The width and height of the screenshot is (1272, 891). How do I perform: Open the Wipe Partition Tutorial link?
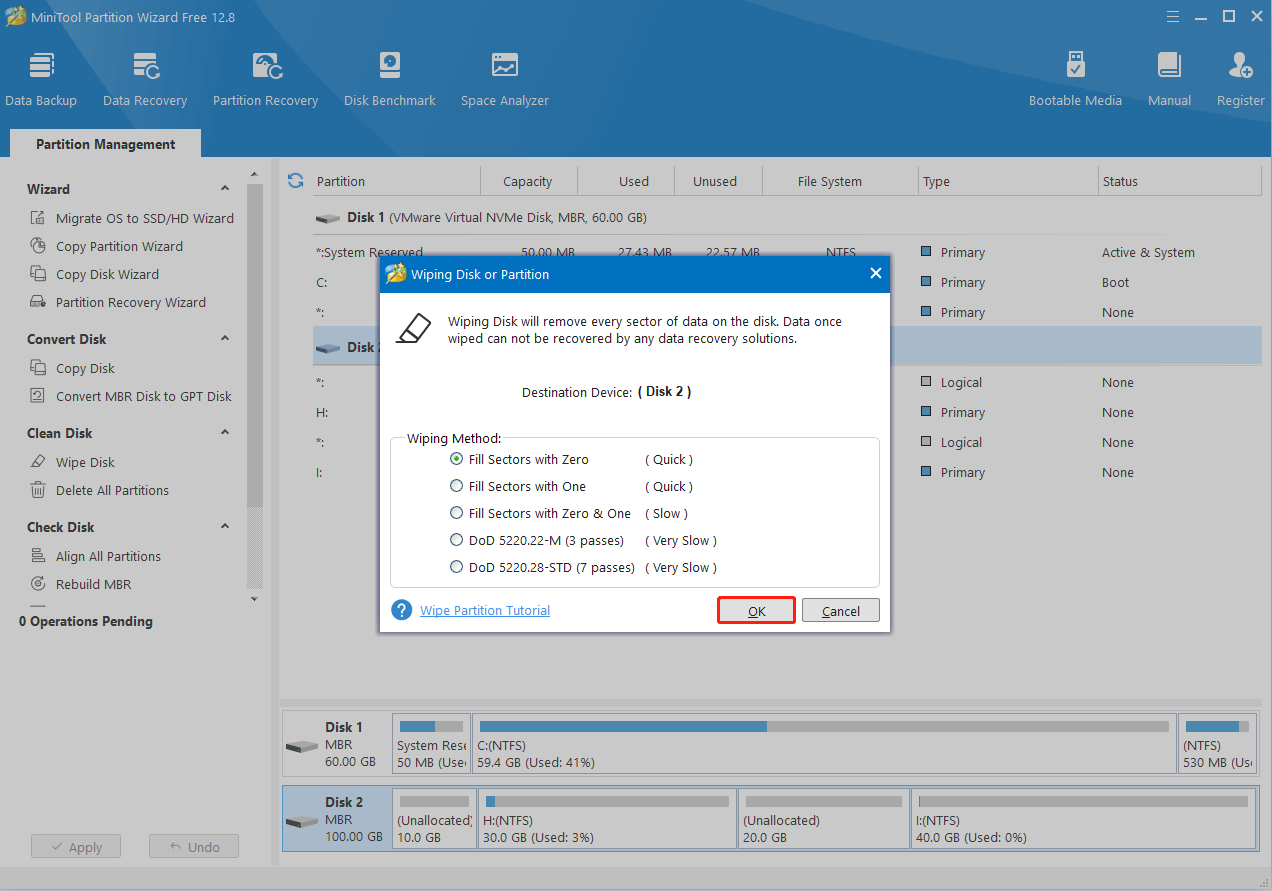pyautogui.click(x=485, y=610)
